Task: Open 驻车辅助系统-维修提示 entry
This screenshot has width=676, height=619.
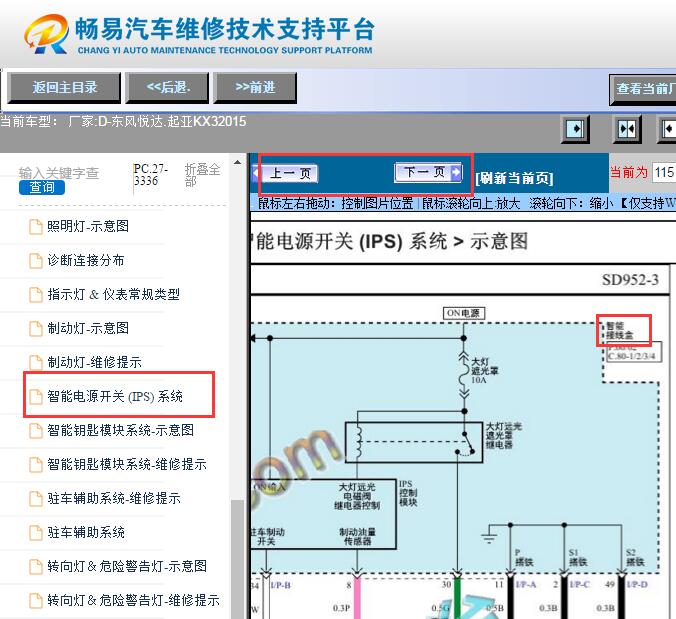Action: click(x=114, y=498)
